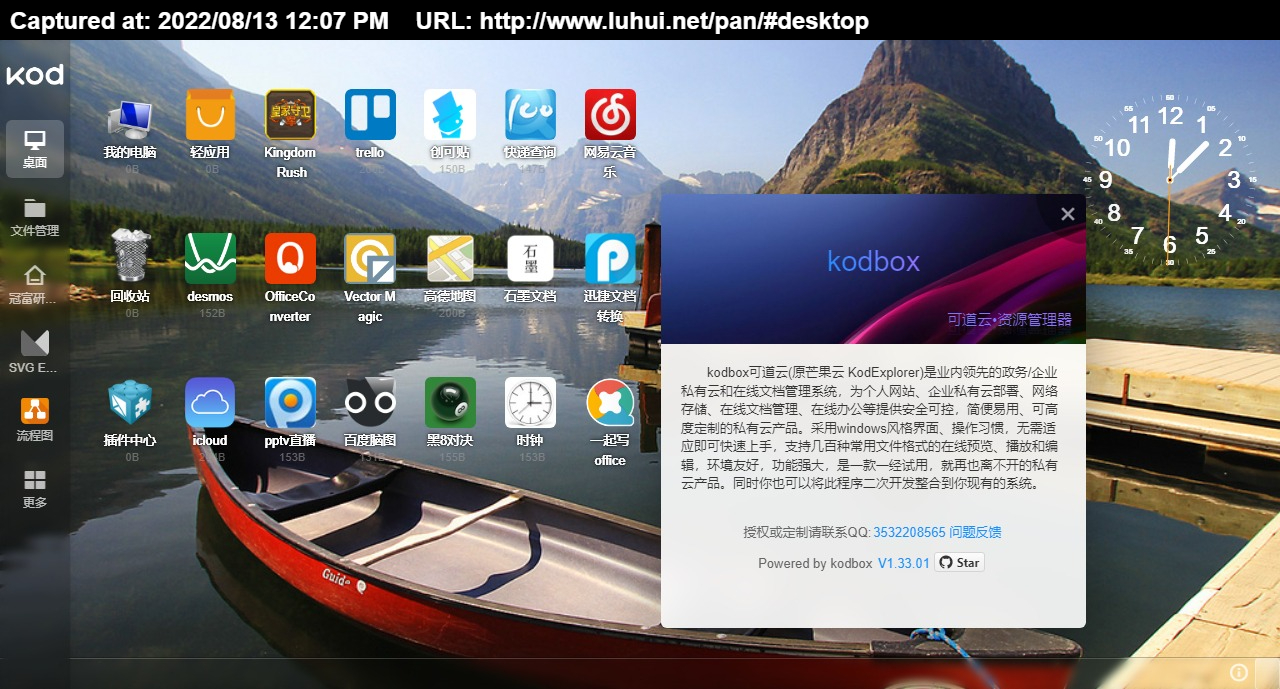The width and height of the screenshot is (1280, 689).
Task: Click the kod logo in sidebar
Action: point(35,75)
